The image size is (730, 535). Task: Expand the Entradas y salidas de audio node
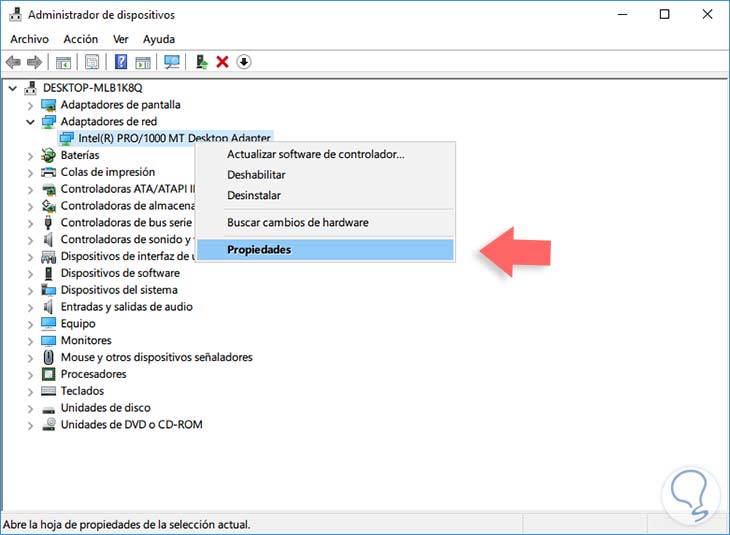[x=30, y=308]
